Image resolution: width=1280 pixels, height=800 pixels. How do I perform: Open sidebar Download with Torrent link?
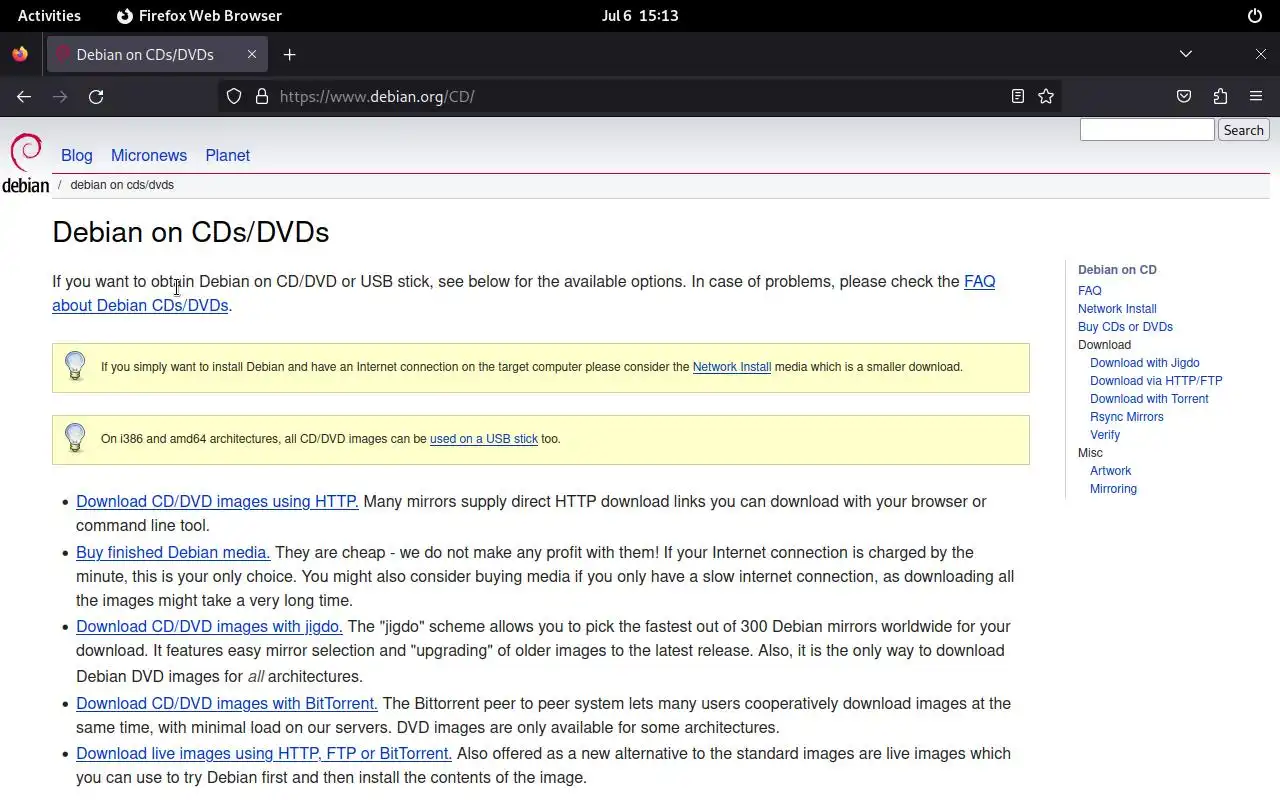pyautogui.click(x=1149, y=399)
